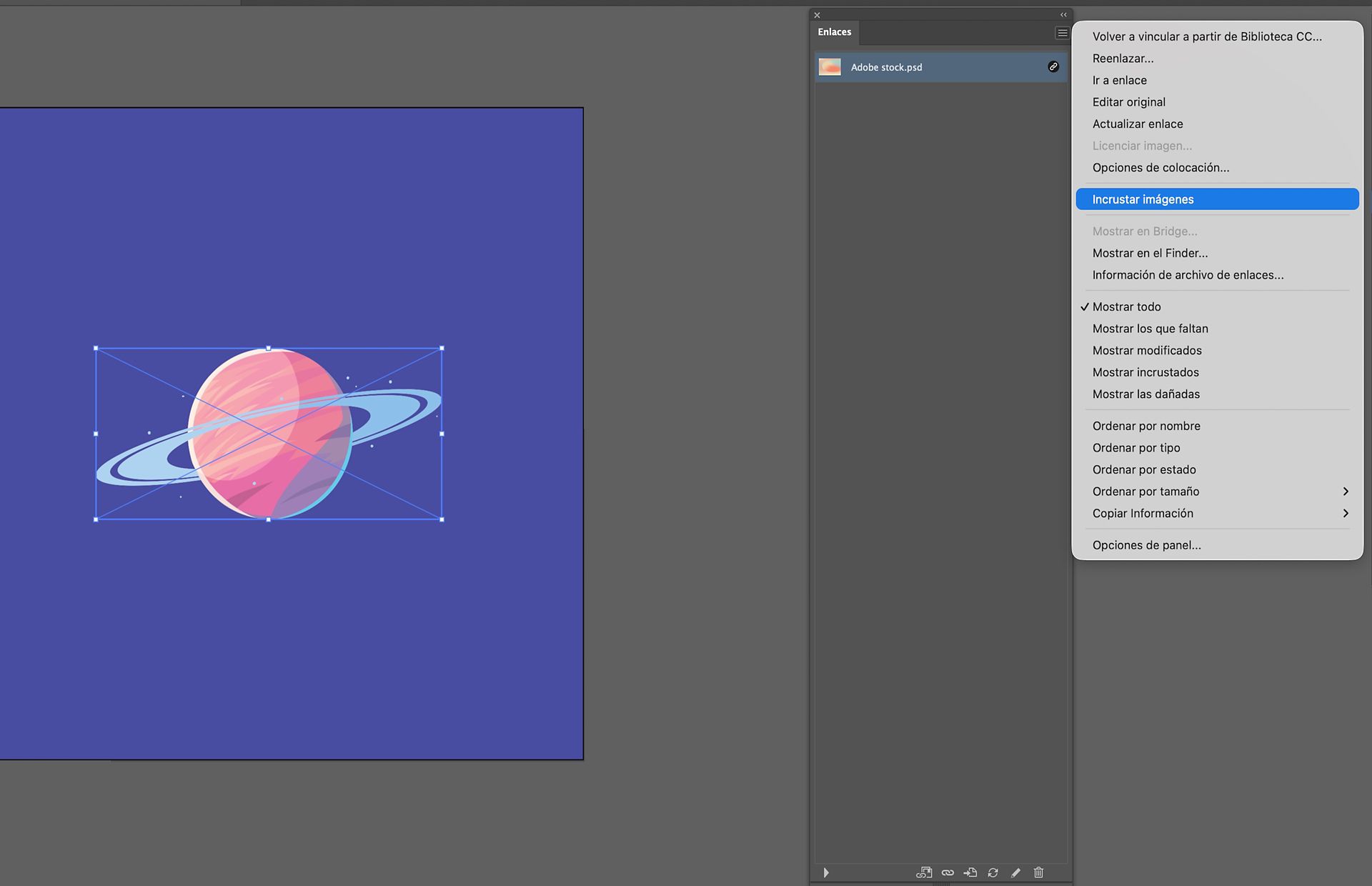Image resolution: width=1372 pixels, height=886 pixels.
Task: Expand link info disclosure triangle at panel bottom
Action: tap(826, 872)
